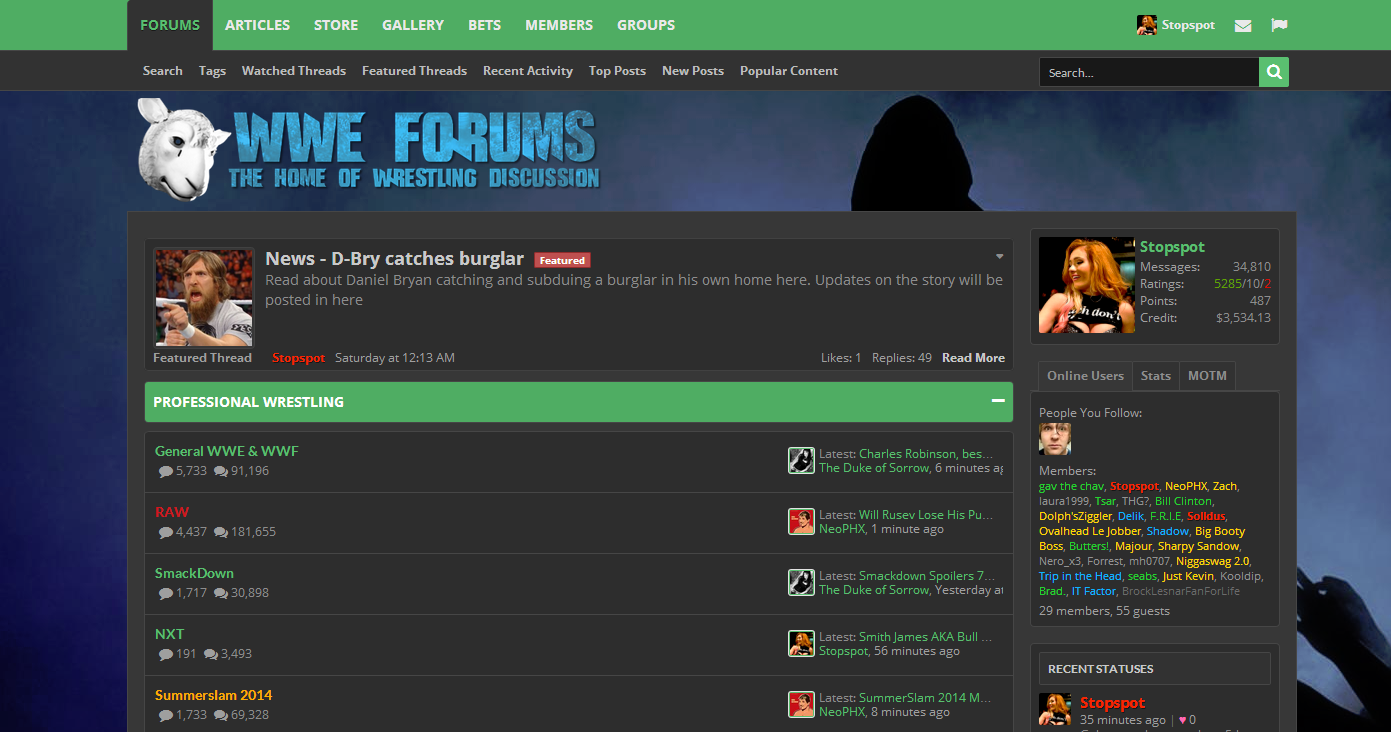Image resolution: width=1391 pixels, height=732 pixels.
Task: Click followed user avatar under People You Follow
Action: pos(1055,439)
